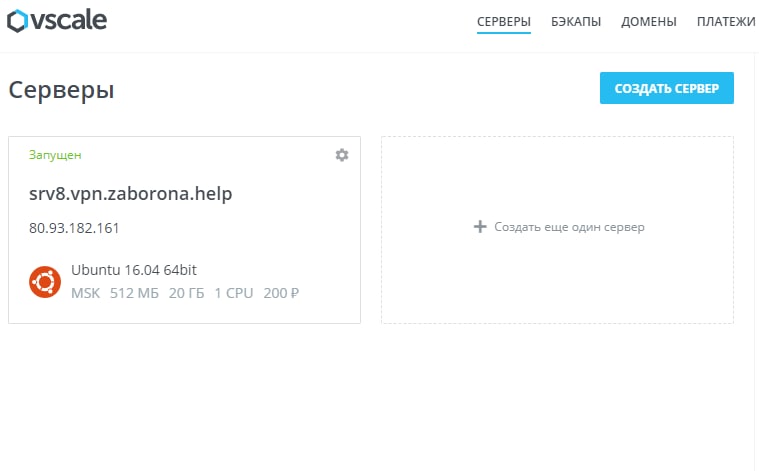Image resolution: width=759 pixels, height=471 pixels.
Task: Click the Создать сервер button
Action: (667, 88)
